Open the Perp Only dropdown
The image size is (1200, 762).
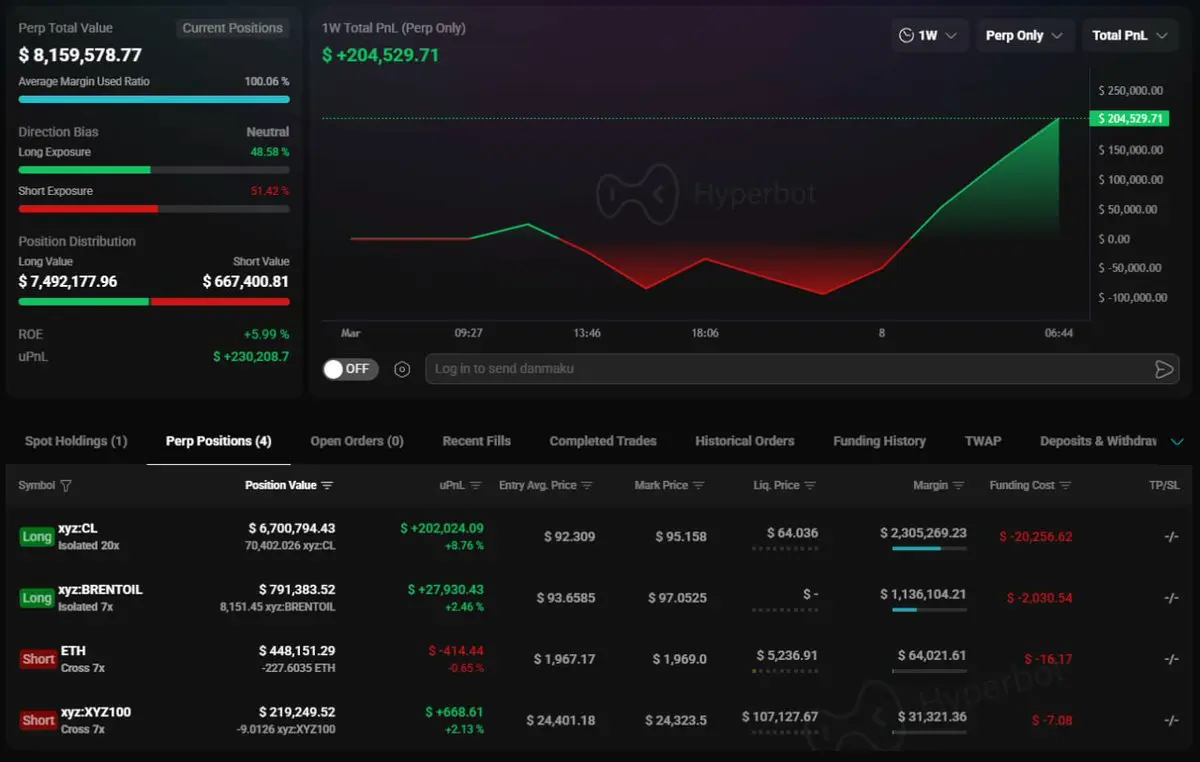(1025, 35)
